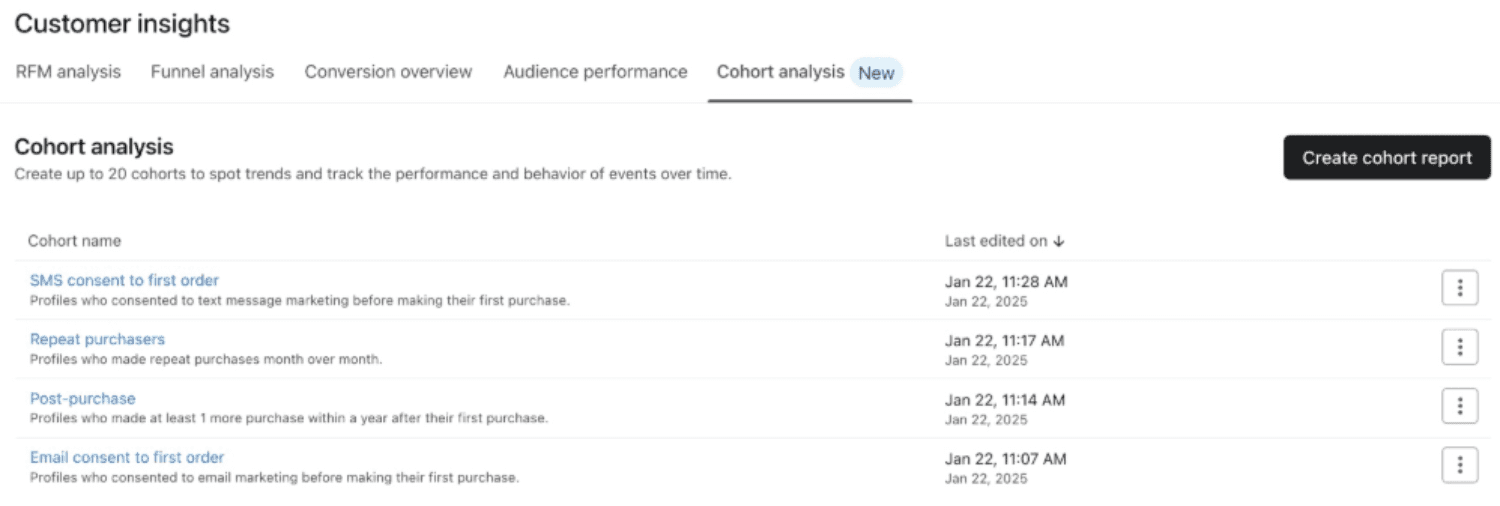Open the Email consent to first order cohort

(x=127, y=457)
